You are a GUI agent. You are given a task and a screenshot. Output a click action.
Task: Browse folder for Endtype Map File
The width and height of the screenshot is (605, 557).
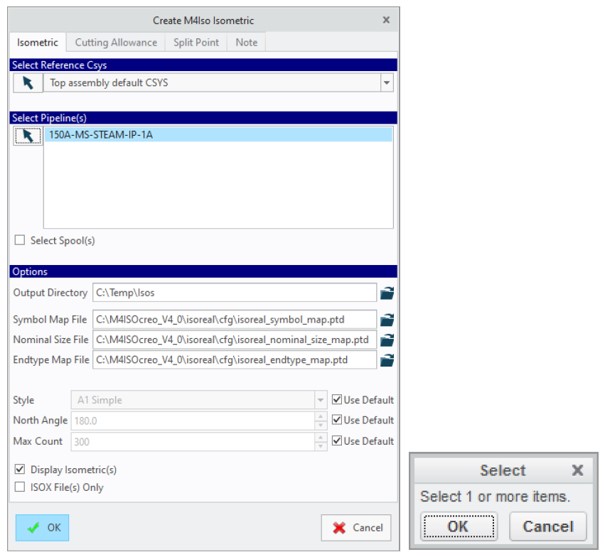coord(387,360)
